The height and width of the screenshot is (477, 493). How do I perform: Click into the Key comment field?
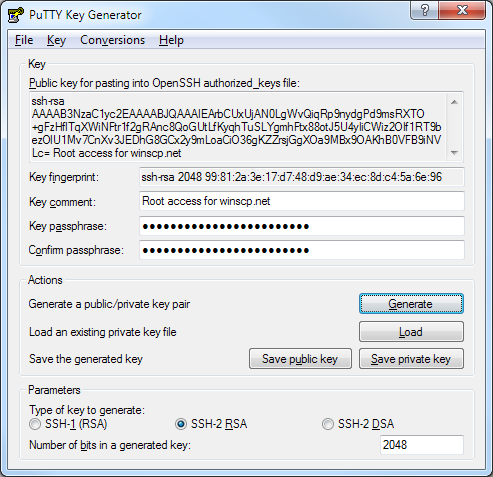tap(302, 201)
